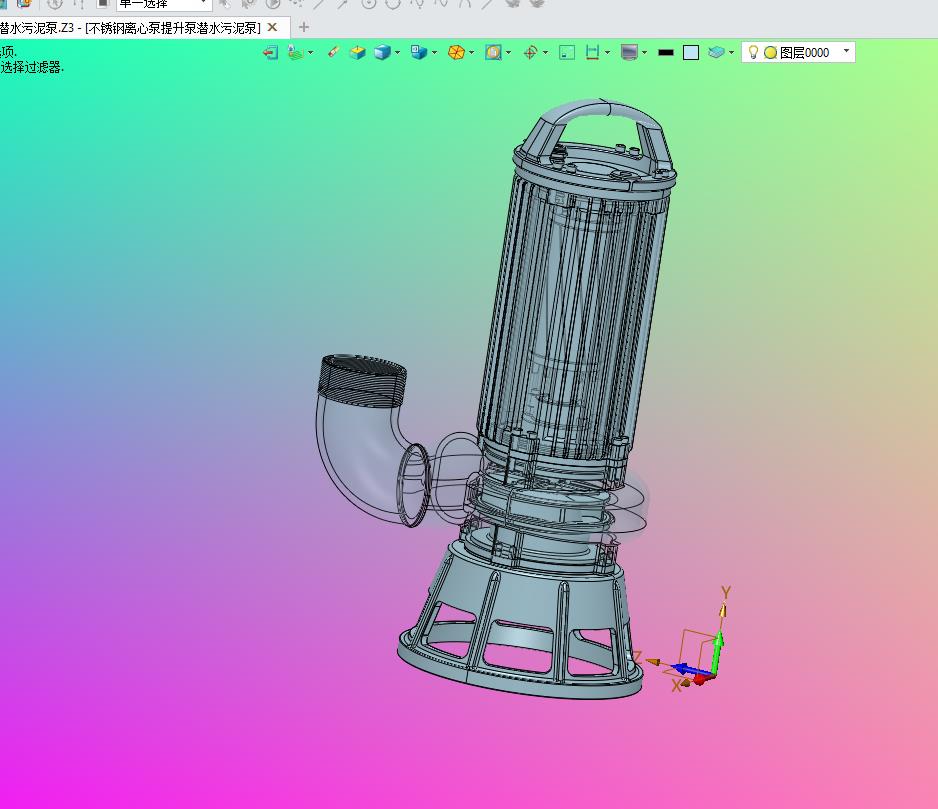The height and width of the screenshot is (809, 938).
Task: Click the yellow-topped box view icon
Action: 358,53
